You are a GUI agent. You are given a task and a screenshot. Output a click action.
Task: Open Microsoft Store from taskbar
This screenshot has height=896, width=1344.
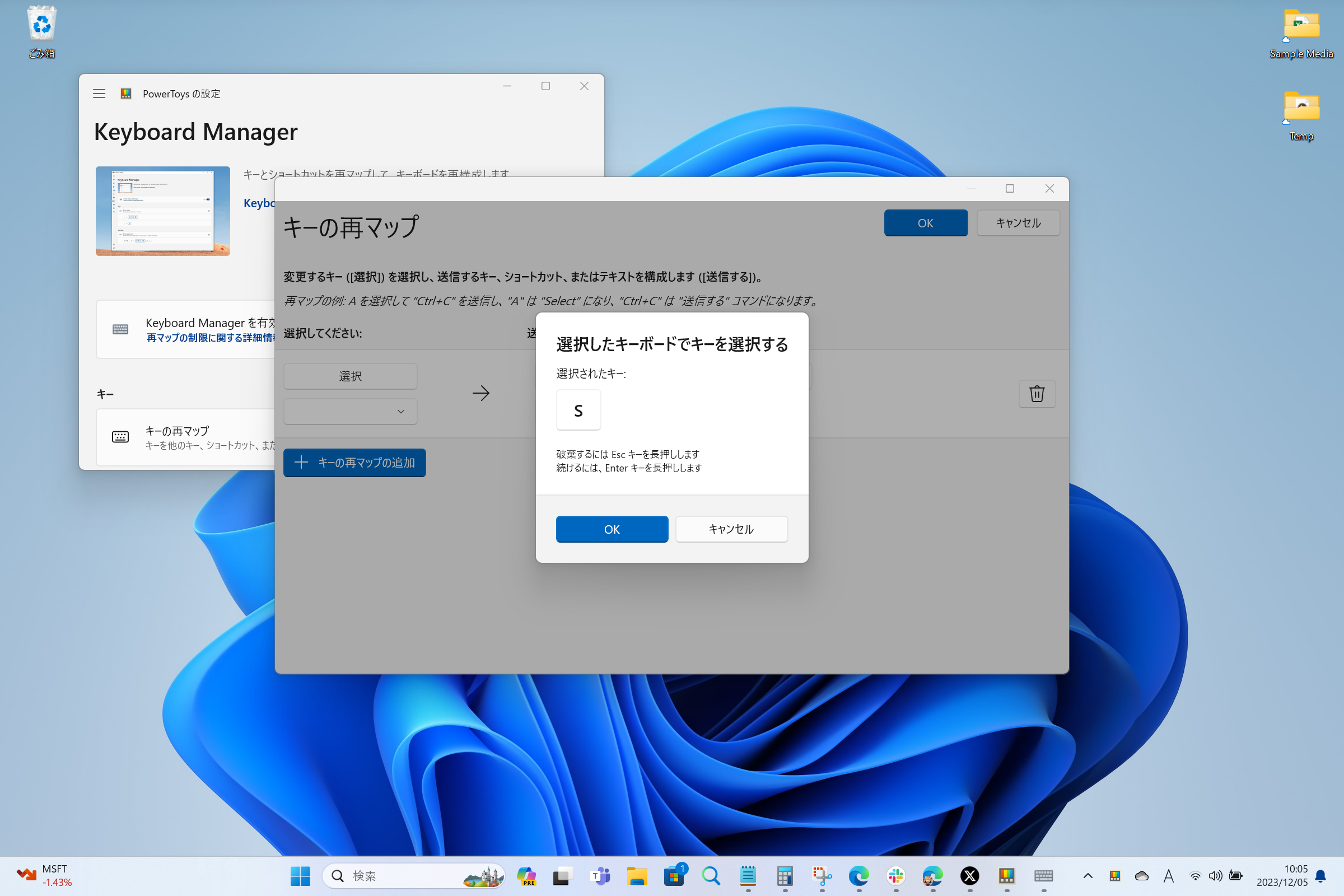pos(674,875)
